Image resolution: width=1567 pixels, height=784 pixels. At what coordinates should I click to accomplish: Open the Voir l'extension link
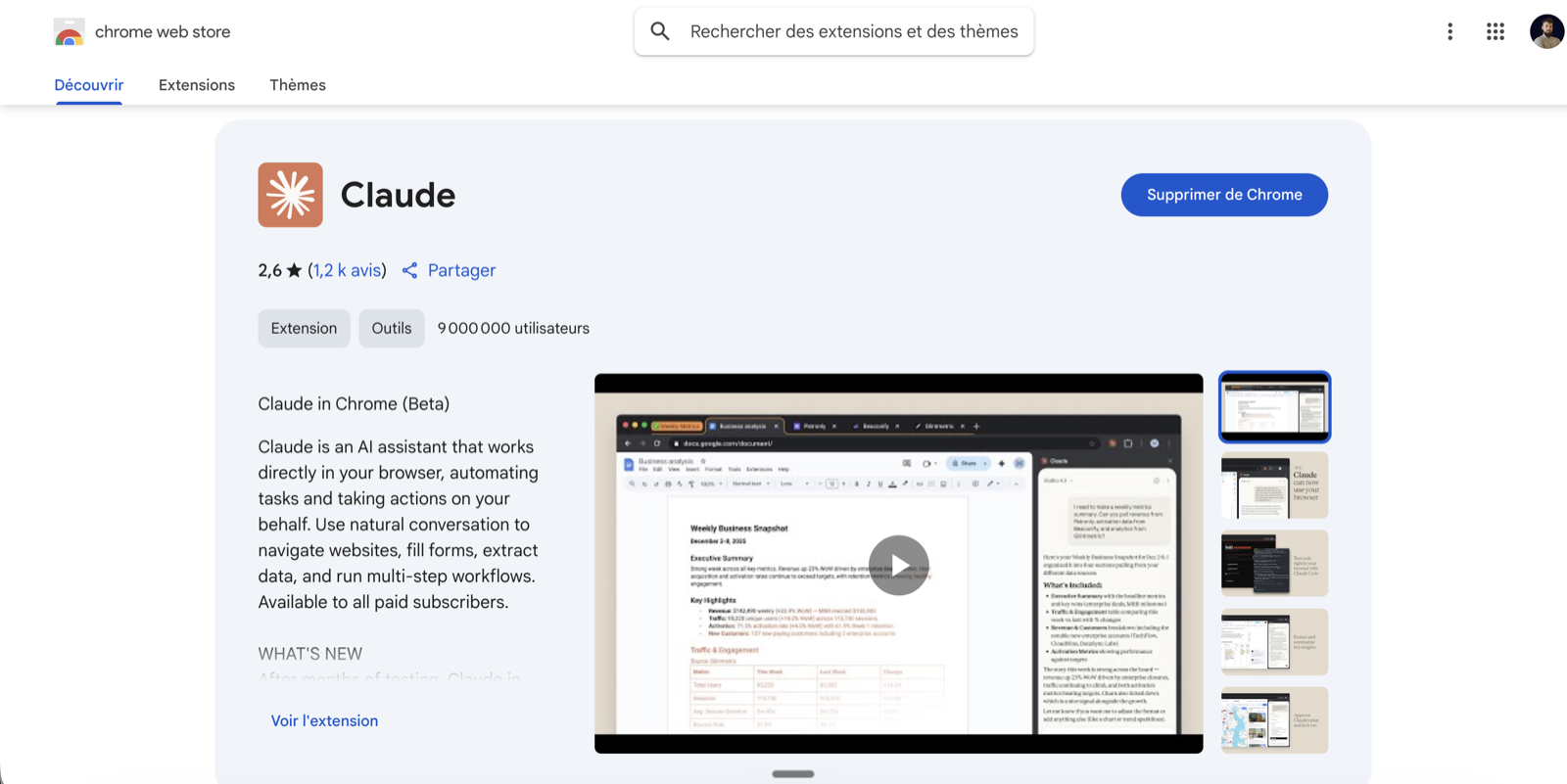[x=324, y=720]
